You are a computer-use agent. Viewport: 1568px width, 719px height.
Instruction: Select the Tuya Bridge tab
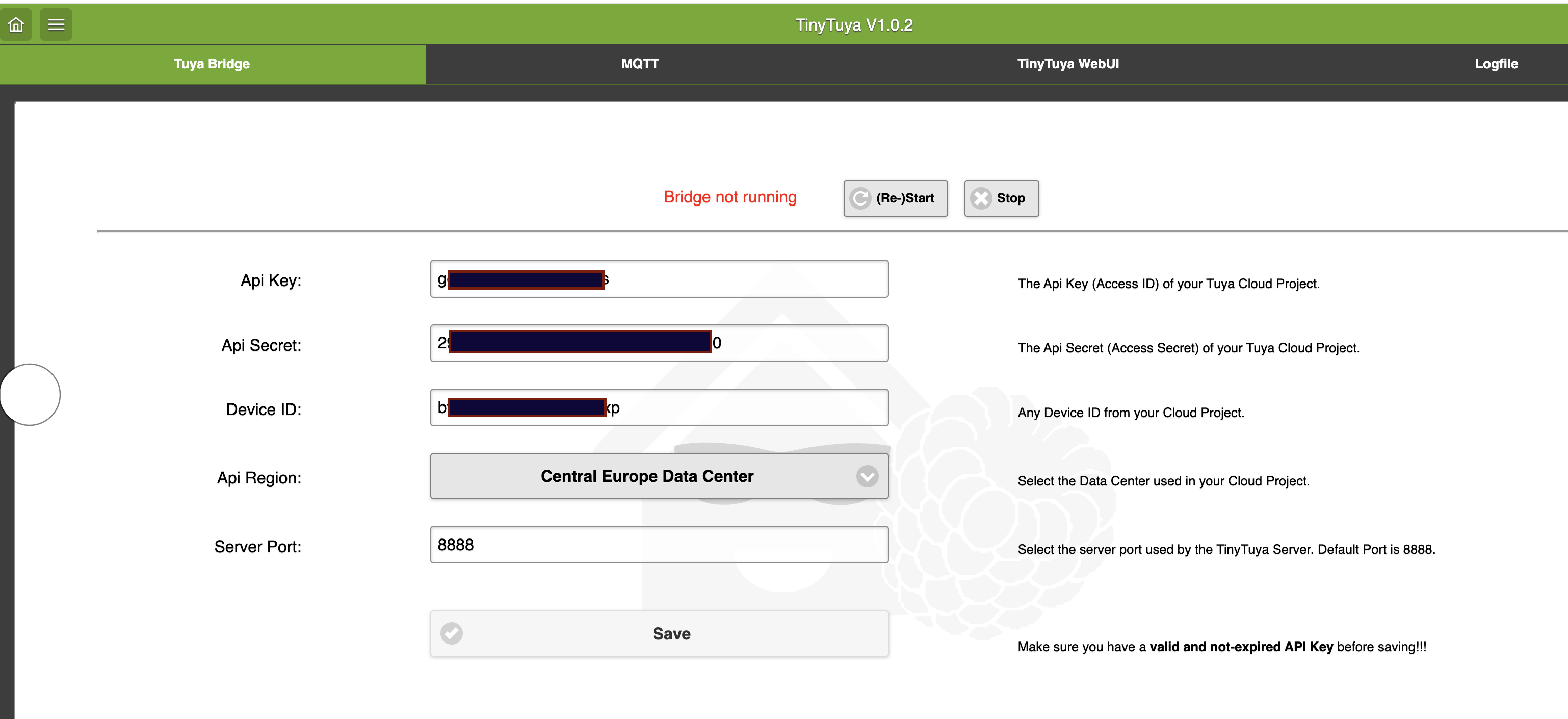(x=212, y=64)
